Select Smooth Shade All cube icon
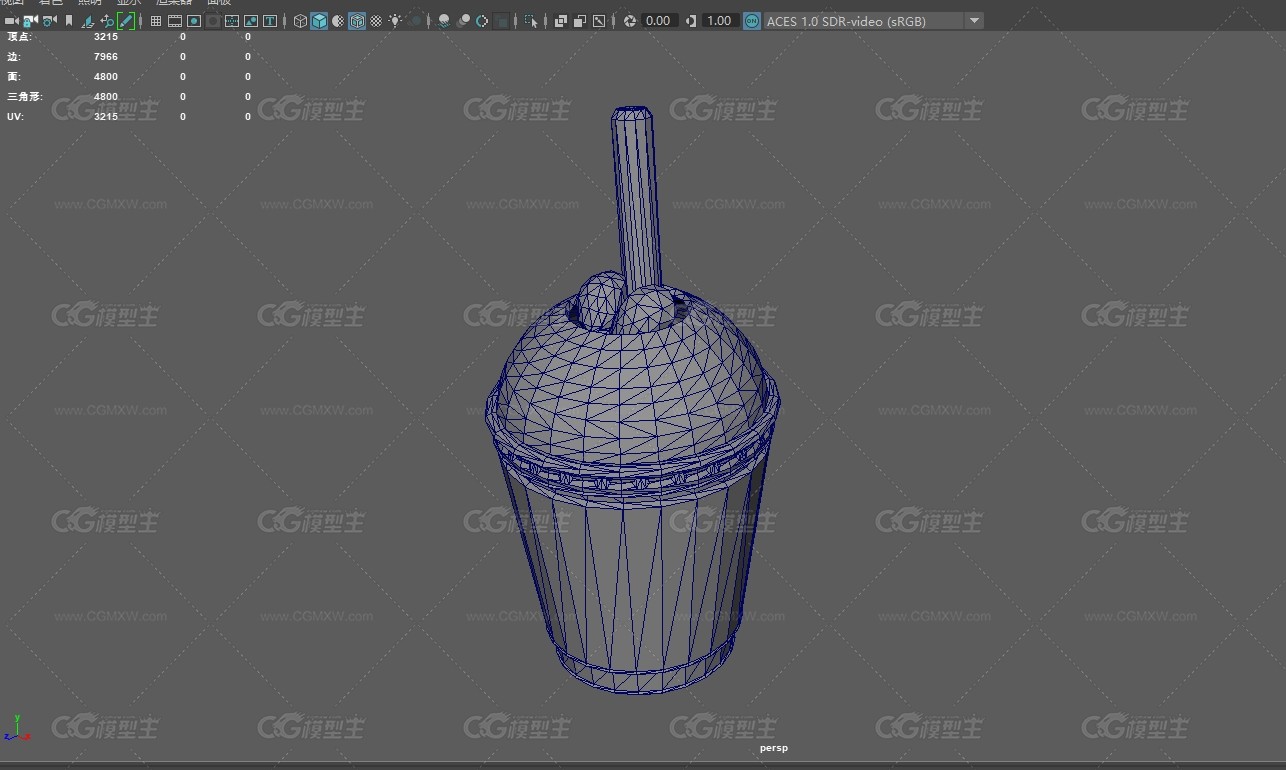This screenshot has width=1286, height=770. (x=319, y=20)
